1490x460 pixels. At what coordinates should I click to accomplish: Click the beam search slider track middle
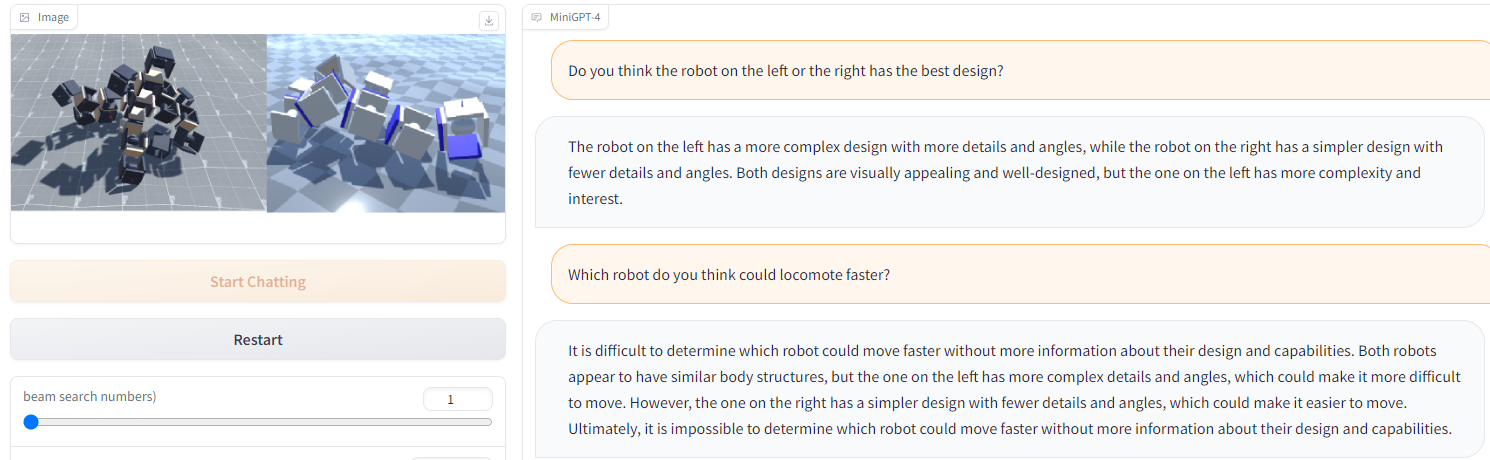pos(258,422)
